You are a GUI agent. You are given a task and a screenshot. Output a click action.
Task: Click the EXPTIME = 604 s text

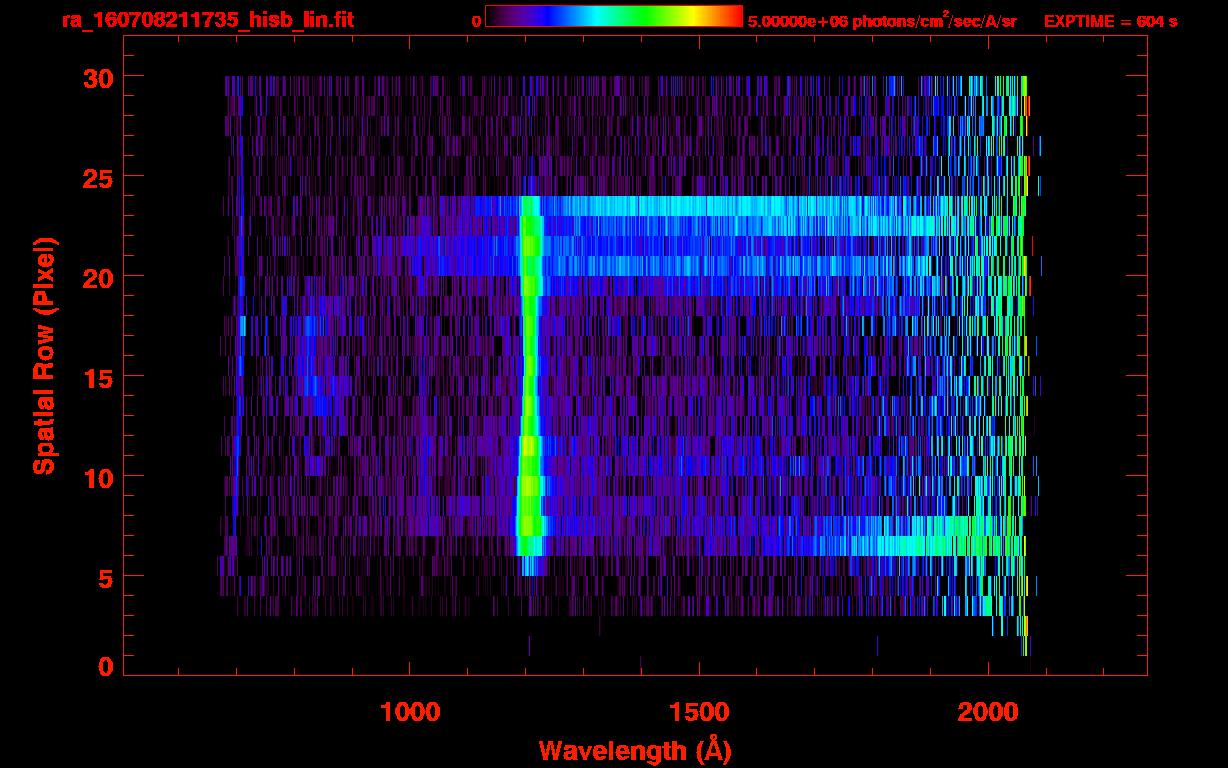tap(1110, 21)
